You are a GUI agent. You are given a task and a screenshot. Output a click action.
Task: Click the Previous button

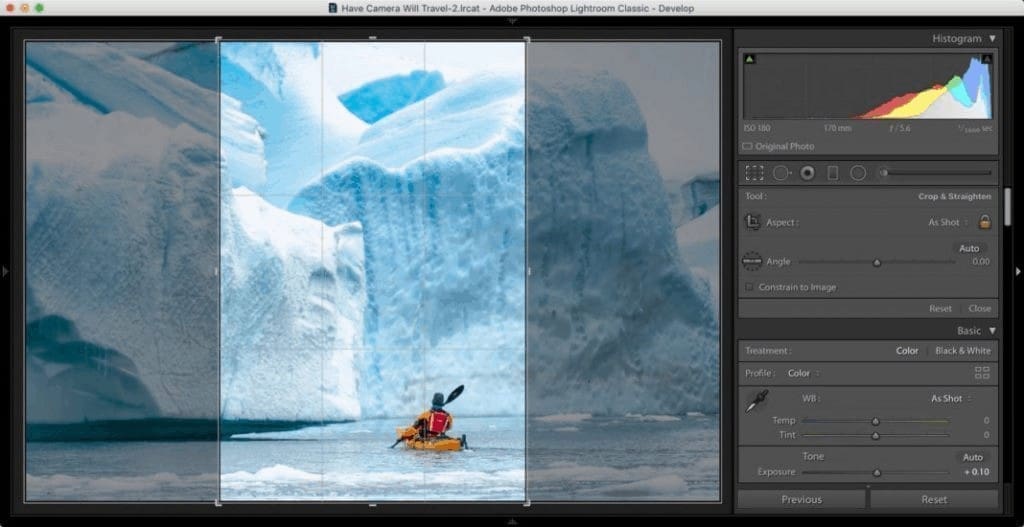[x=801, y=499]
